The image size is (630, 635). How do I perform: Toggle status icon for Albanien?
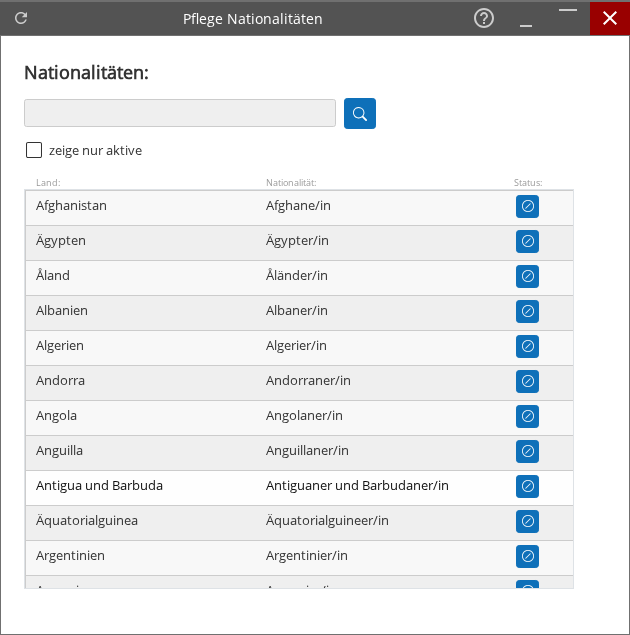pyautogui.click(x=527, y=311)
